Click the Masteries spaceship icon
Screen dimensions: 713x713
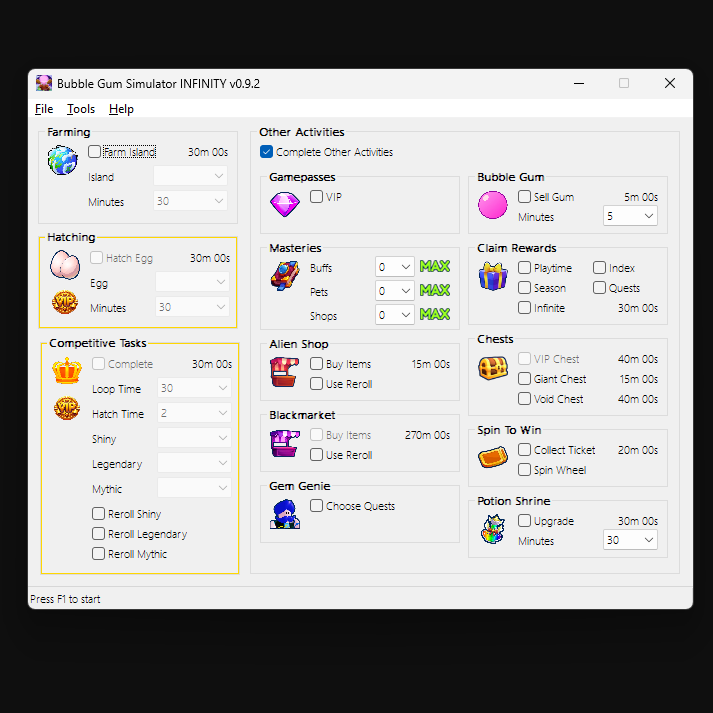(x=285, y=276)
